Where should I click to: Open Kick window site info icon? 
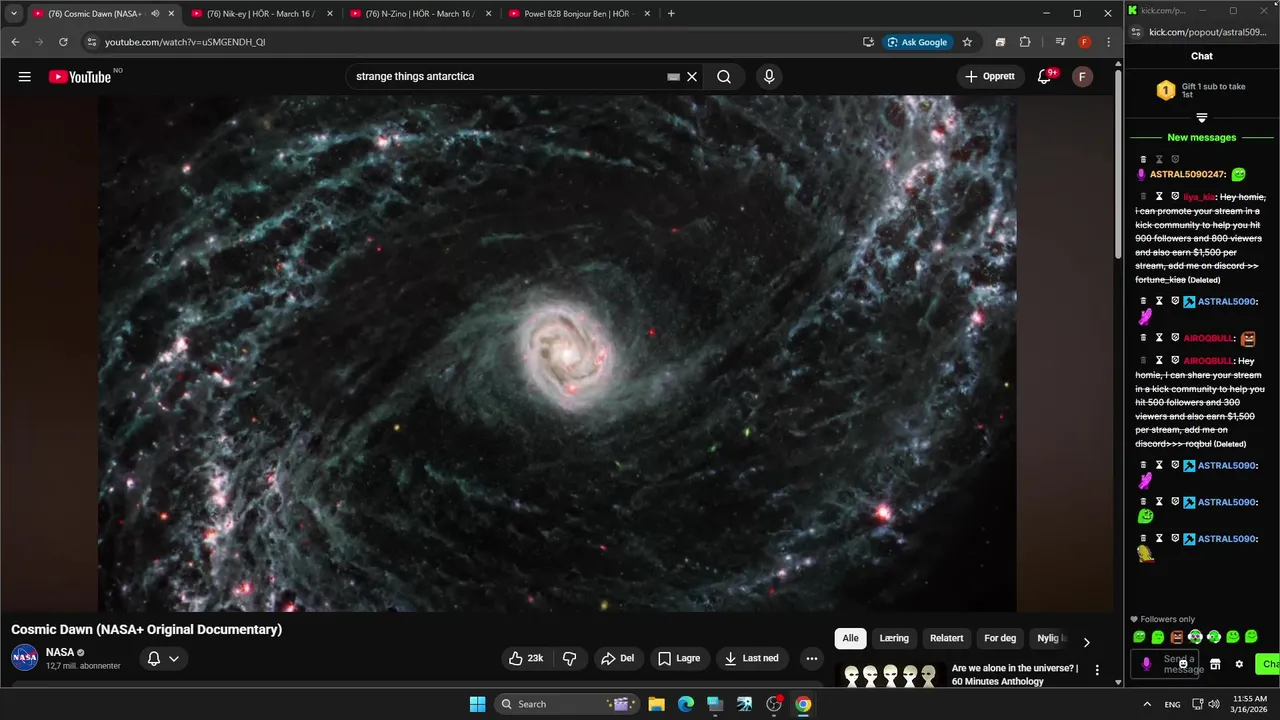coord(1135,32)
